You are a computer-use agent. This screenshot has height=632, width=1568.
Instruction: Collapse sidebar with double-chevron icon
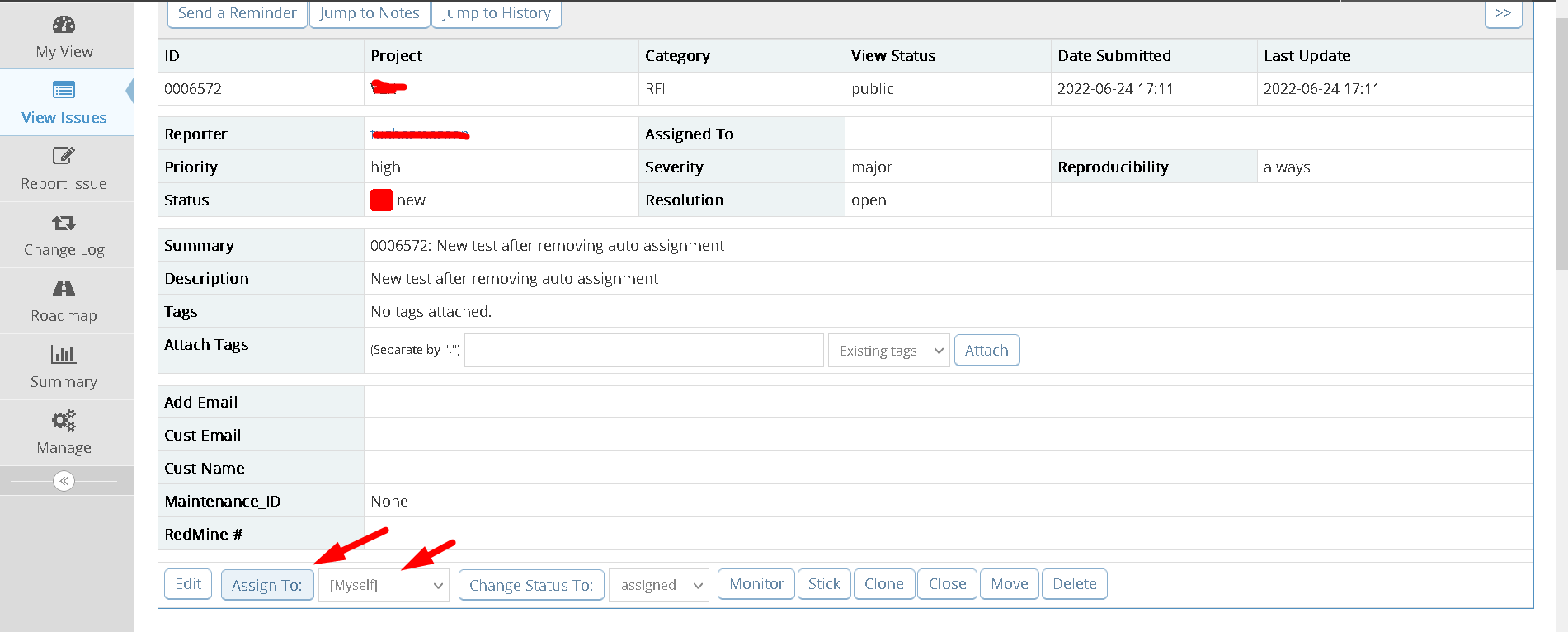(64, 481)
